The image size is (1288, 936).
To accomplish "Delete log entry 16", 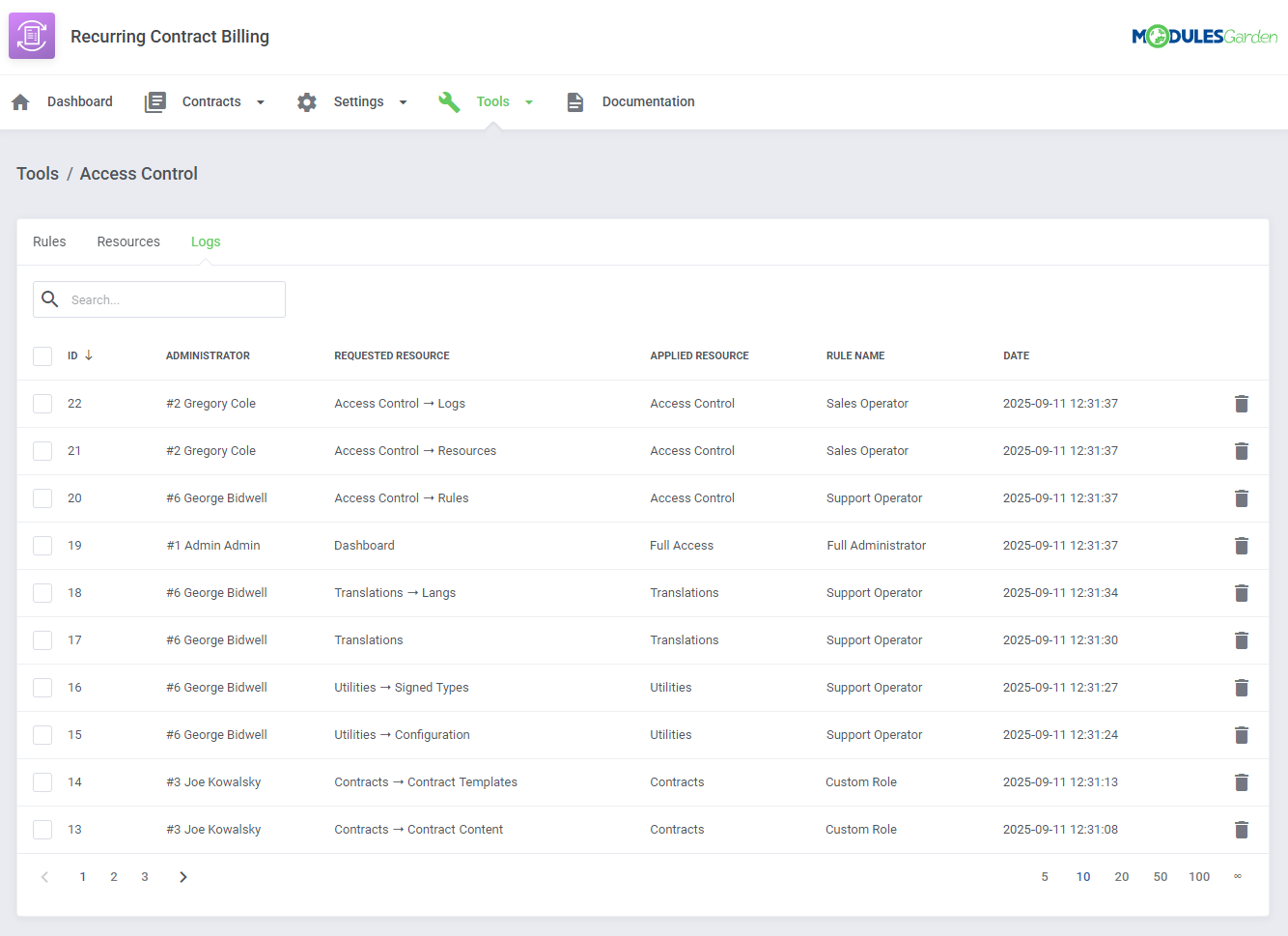I will pyautogui.click(x=1242, y=688).
